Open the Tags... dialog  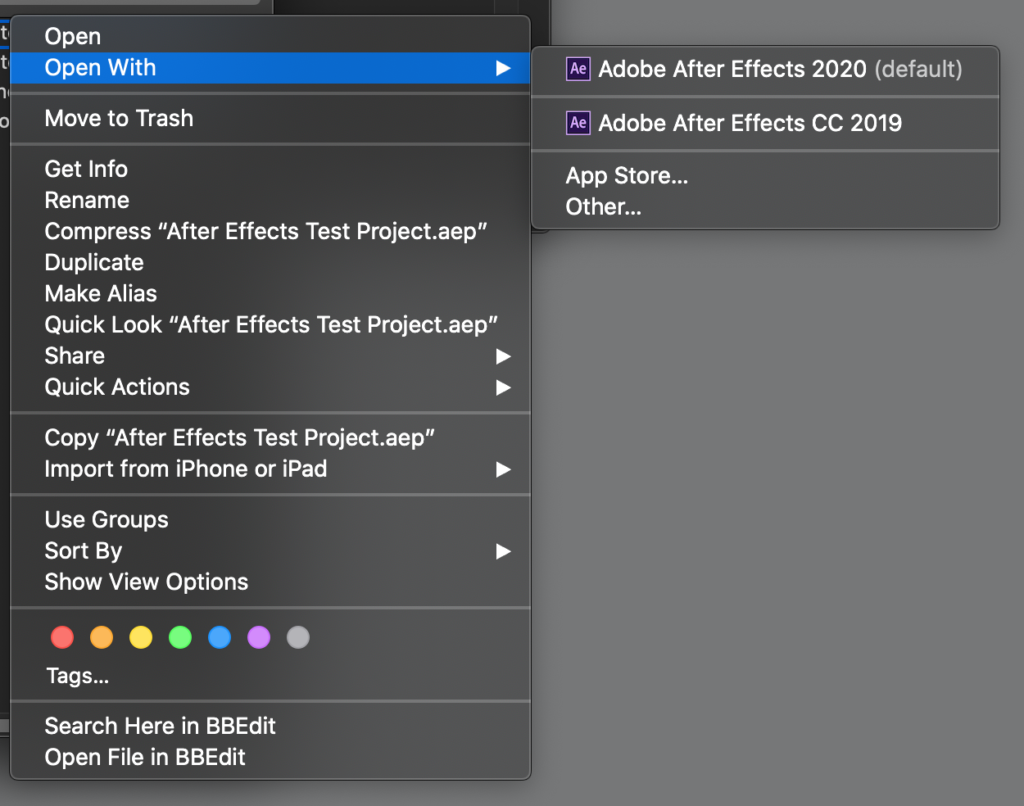(78, 675)
